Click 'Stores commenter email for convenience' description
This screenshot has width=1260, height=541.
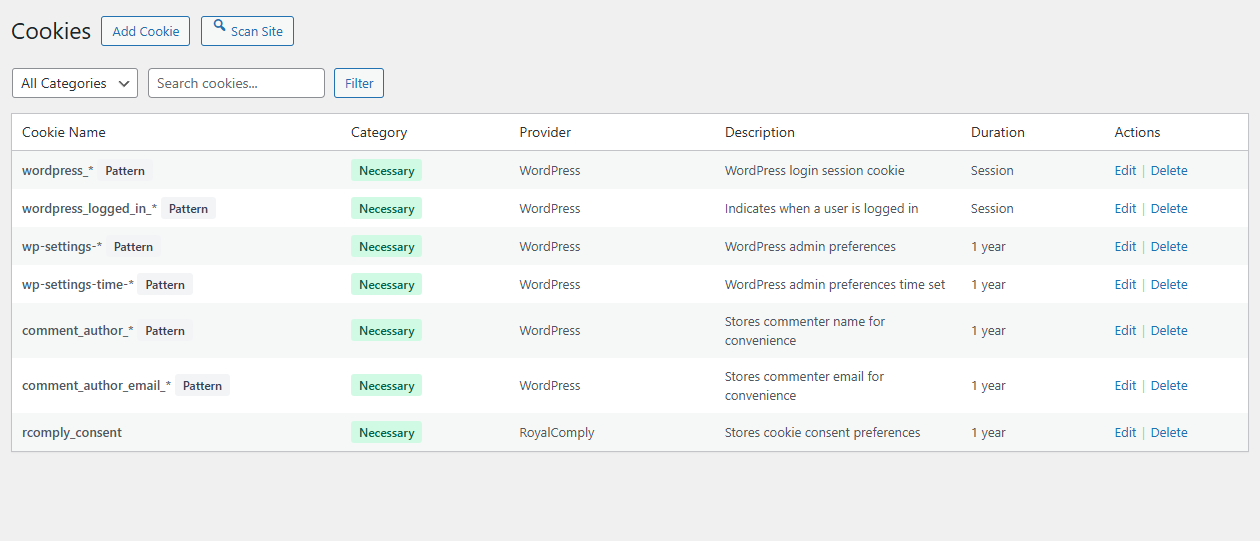tap(805, 386)
